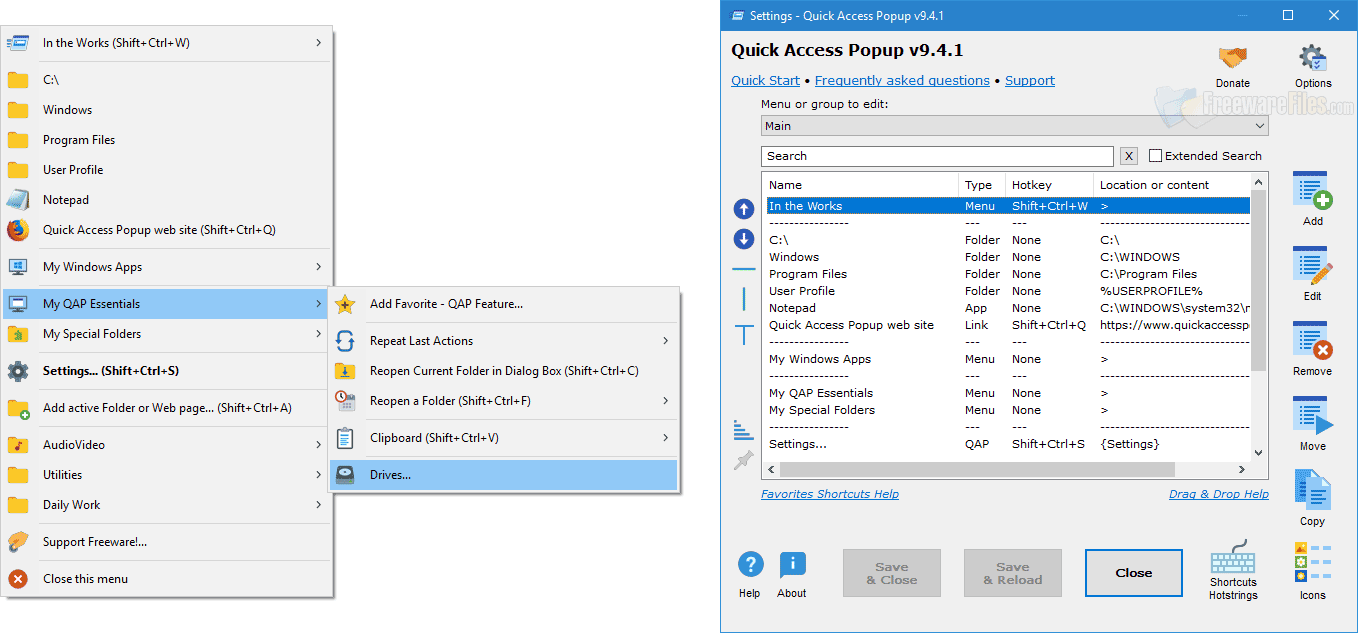This screenshot has width=1358, height=633.
Task: Click the Copy favorite icon
Action: click(1311, 493)
